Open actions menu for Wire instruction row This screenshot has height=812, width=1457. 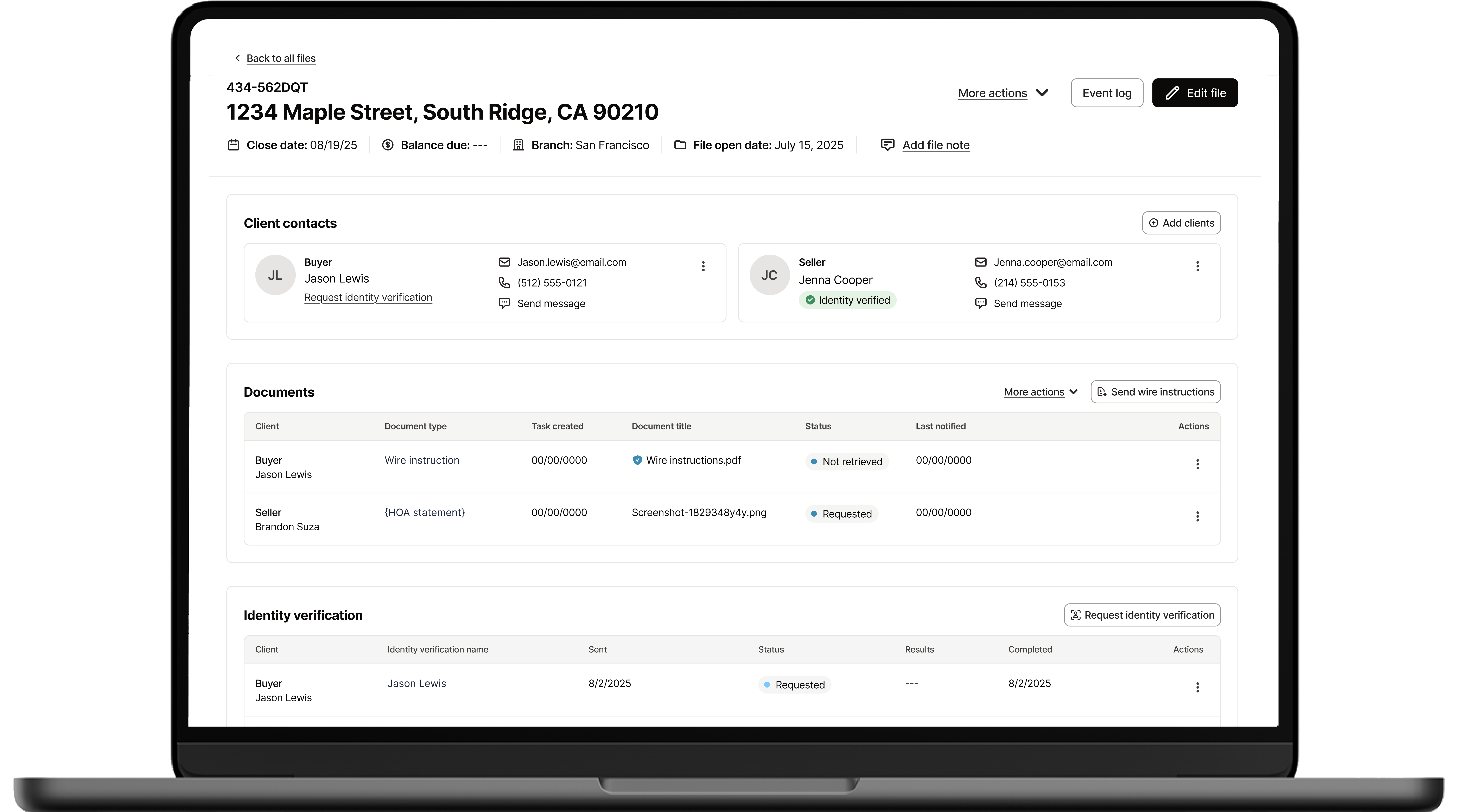click(x=1197, y=464)
